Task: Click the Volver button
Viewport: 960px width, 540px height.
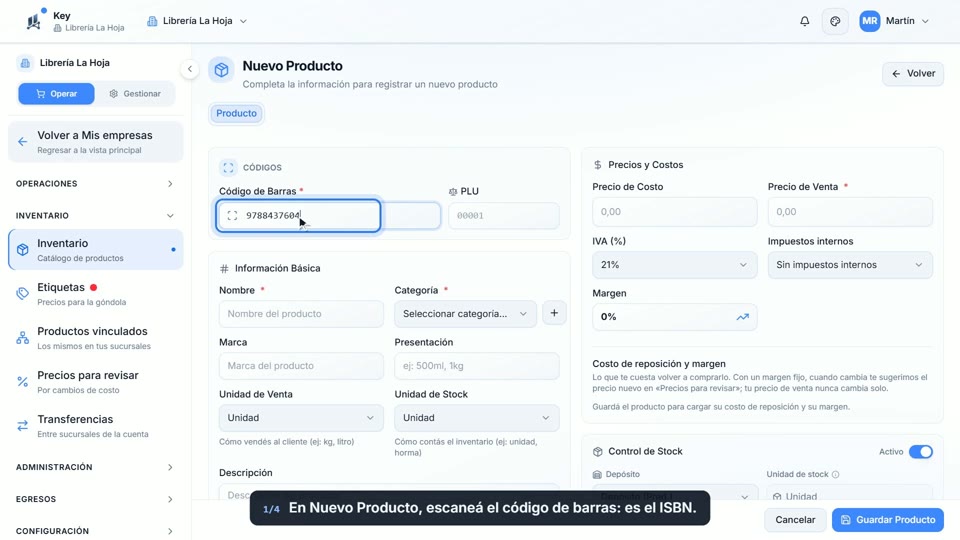Action: pyautogui.click(x=913, y=73)
